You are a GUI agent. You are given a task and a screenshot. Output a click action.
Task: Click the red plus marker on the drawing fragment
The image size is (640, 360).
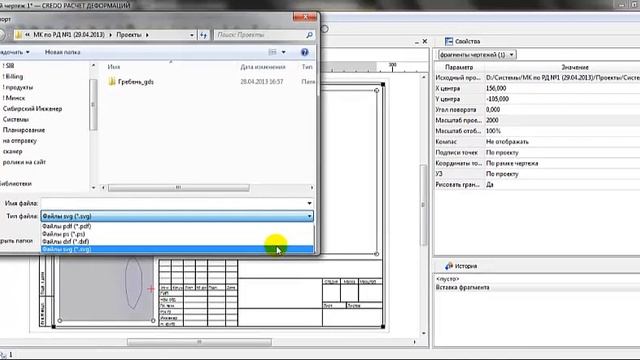click(151, 289)
